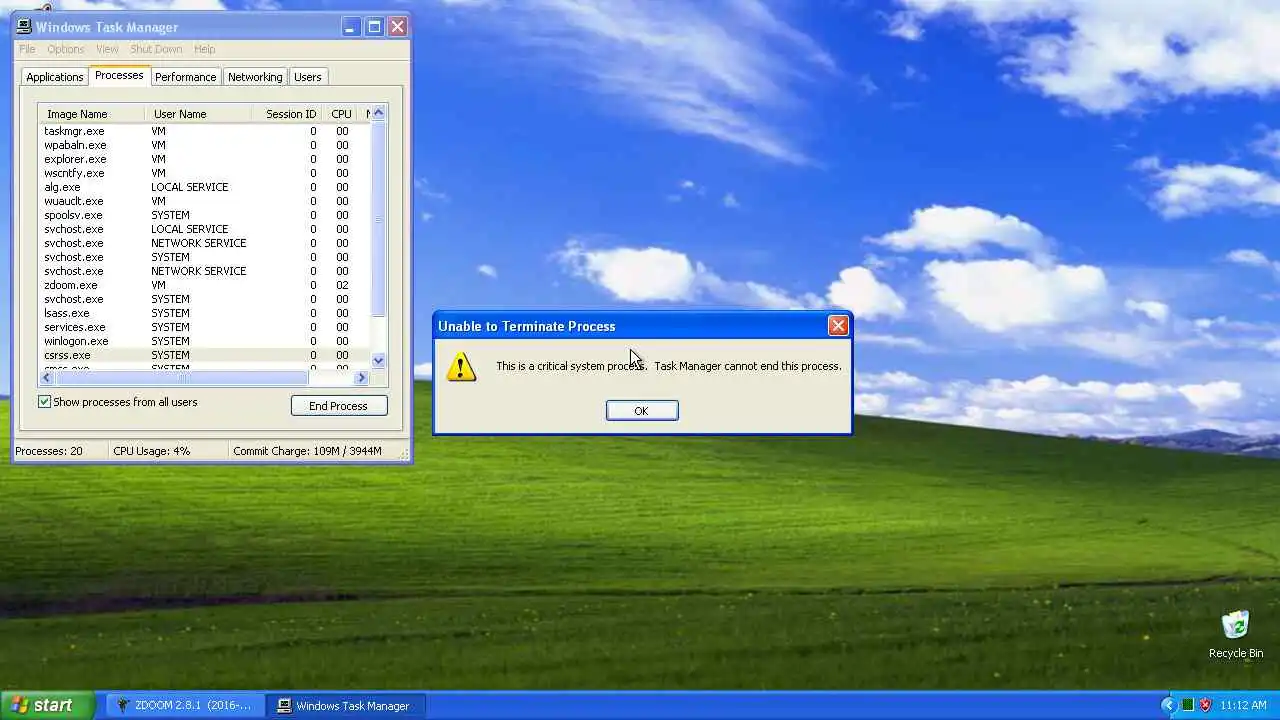1280x720 pixels.
Task: Select services.exe process row
Action: click(204, 327)
